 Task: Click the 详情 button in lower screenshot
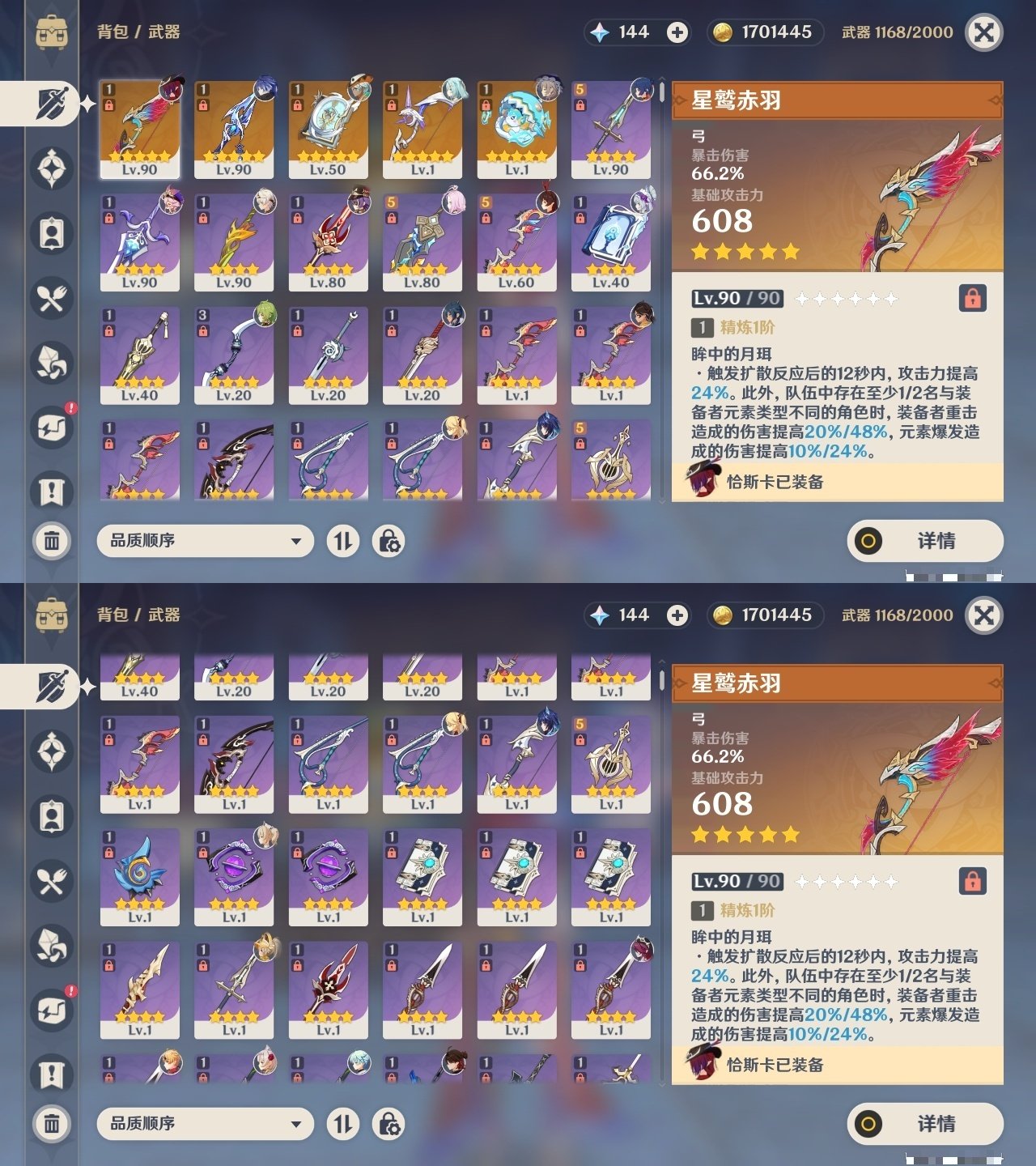pos(925,1124)
